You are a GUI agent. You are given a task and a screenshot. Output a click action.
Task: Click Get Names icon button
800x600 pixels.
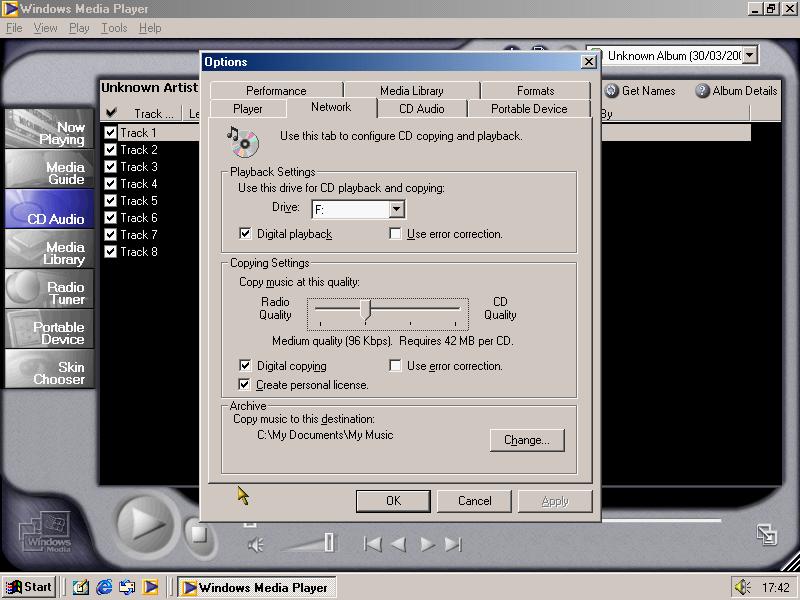pos(612,91)
